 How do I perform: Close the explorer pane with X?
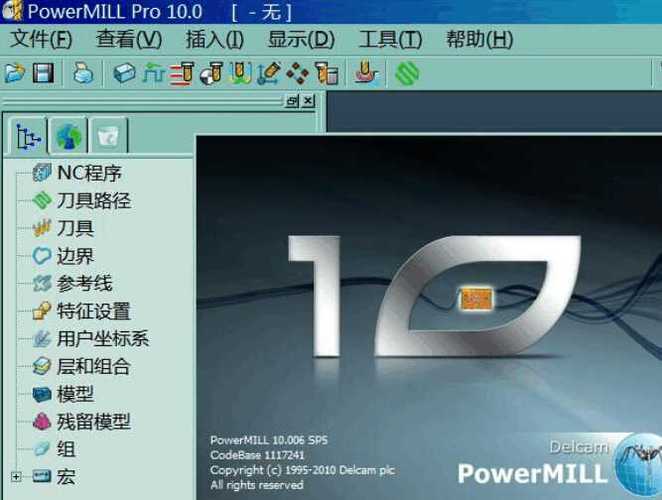(x=309, y=101)
